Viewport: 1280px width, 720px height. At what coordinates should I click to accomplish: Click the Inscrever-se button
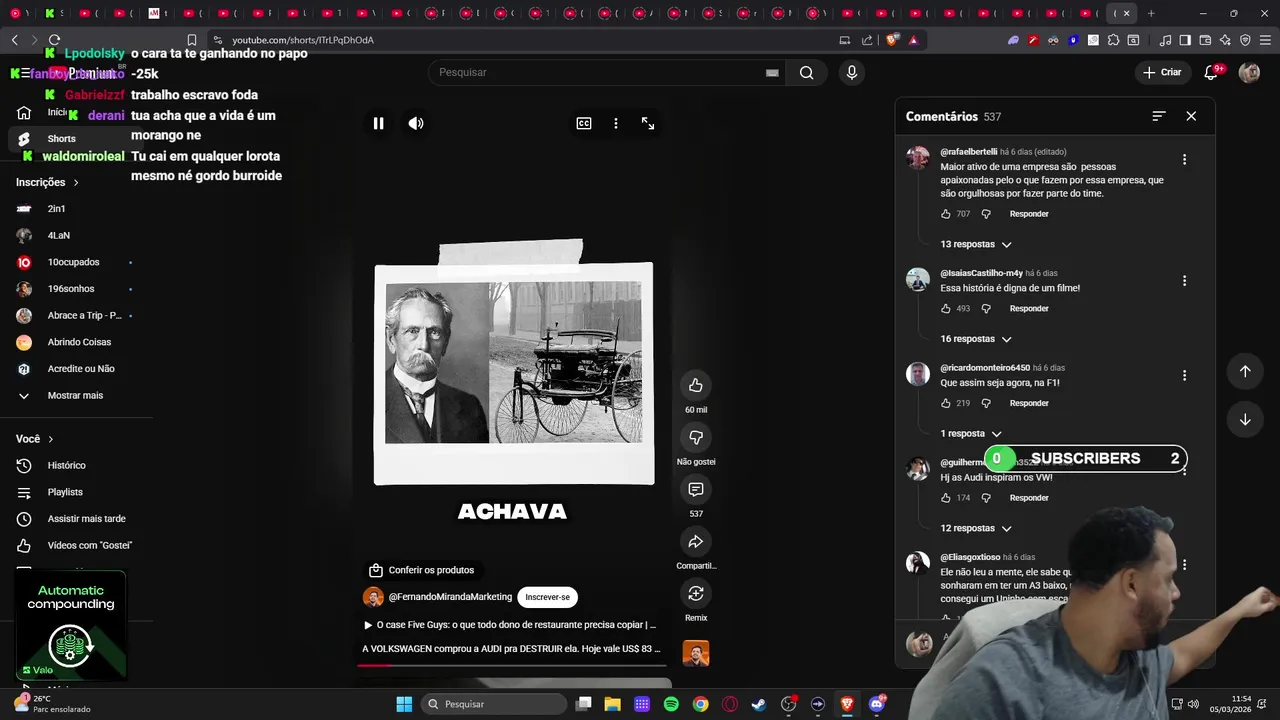(x=547, y=597)
